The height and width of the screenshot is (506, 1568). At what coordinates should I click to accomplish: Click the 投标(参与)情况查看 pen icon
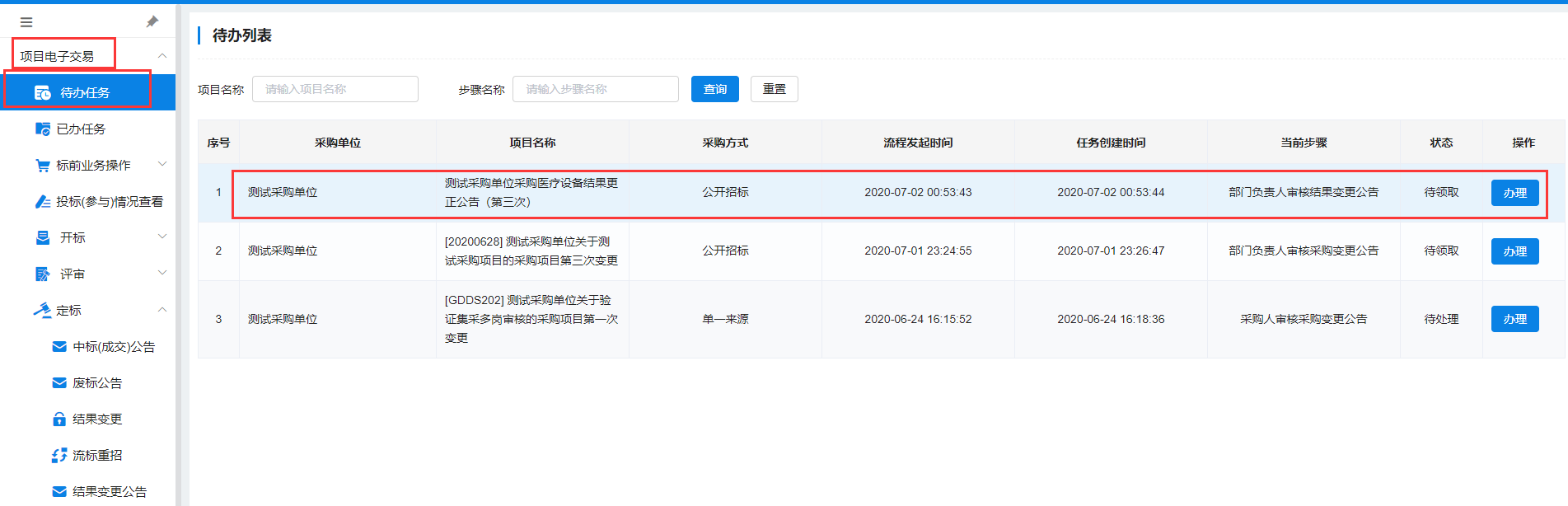pyautogui.click(x=43, y=202)
